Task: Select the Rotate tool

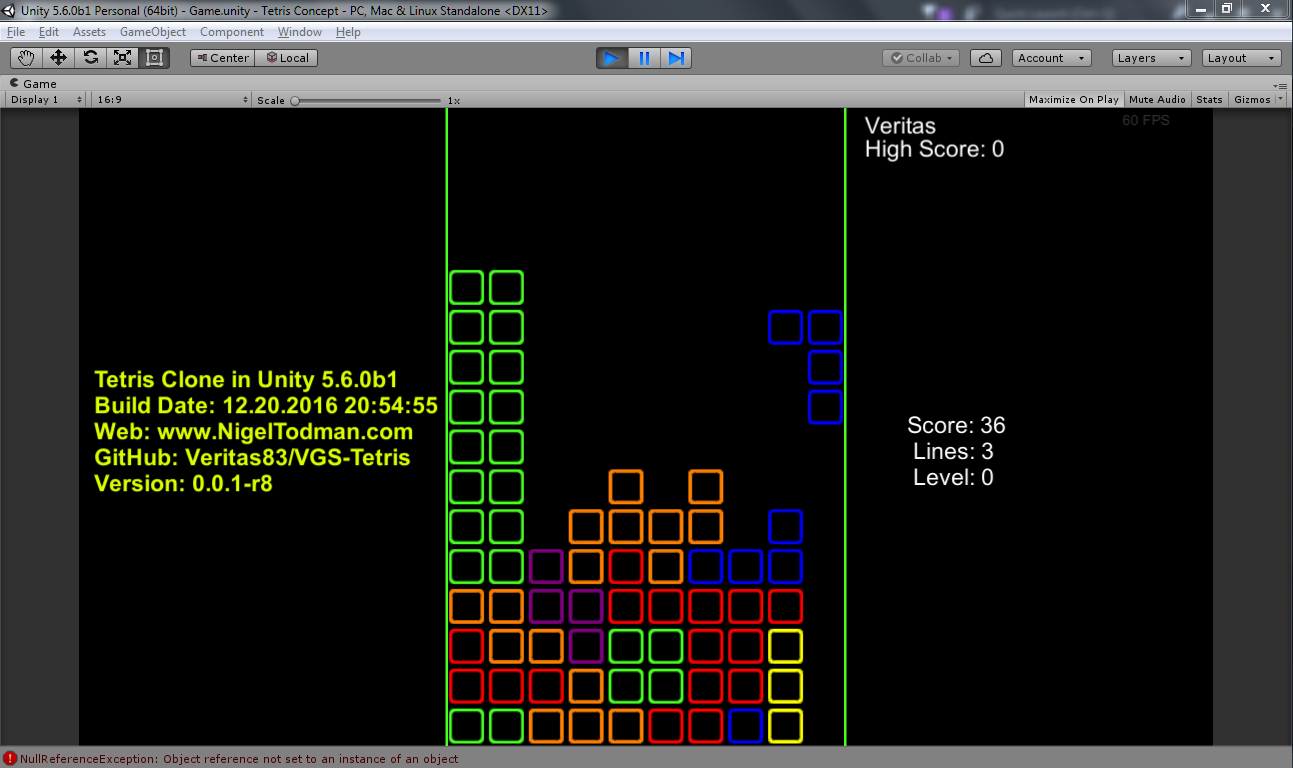Action: pyautogui.click(x=90, y=57)
